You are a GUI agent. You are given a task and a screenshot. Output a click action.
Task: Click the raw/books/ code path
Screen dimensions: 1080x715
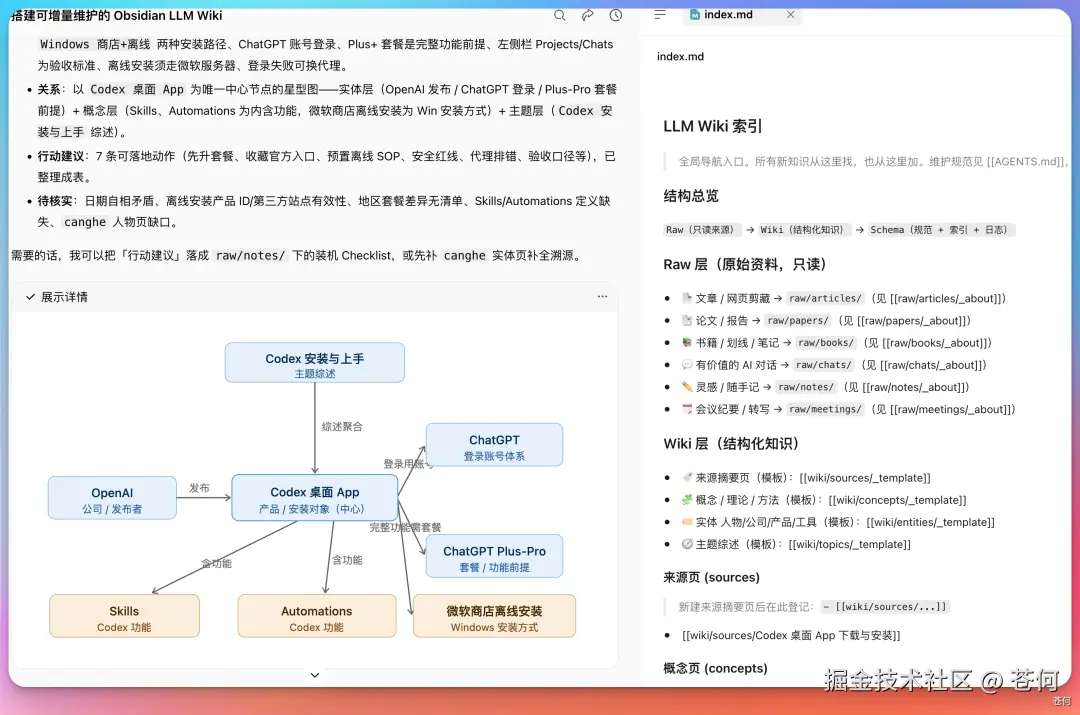(826, 342)
